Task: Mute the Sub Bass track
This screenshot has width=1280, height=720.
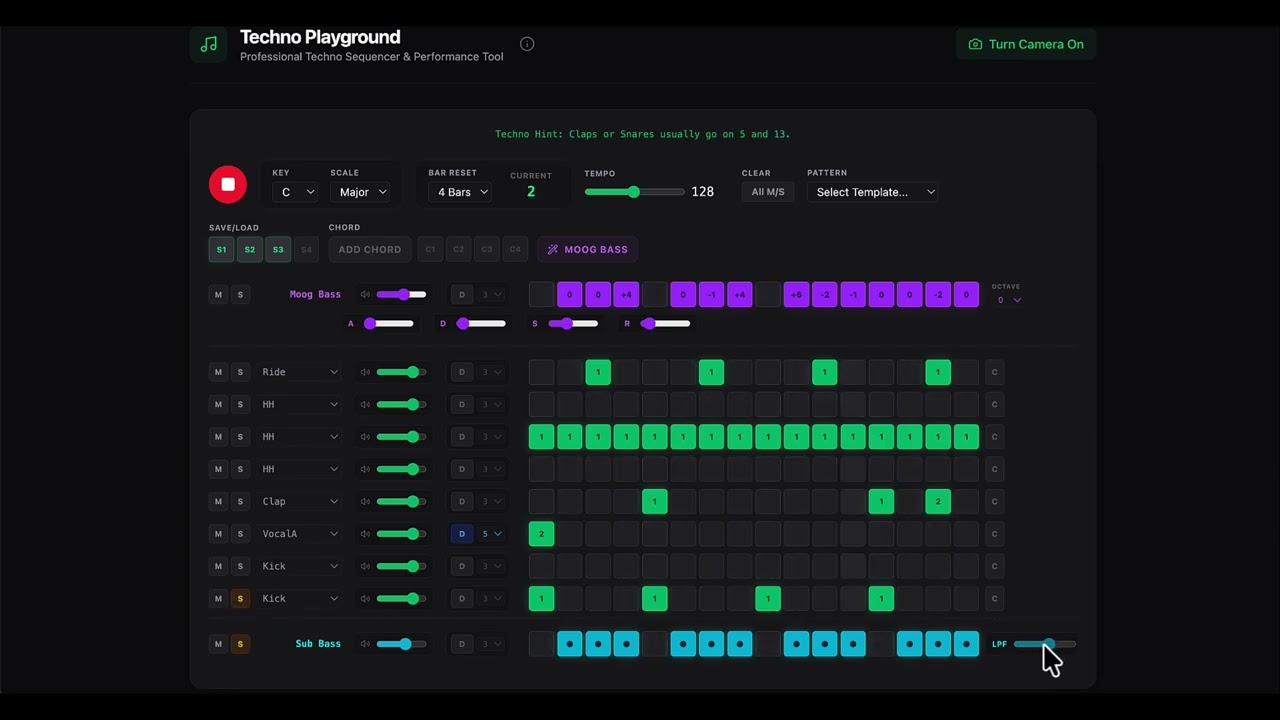Action: pos(218,644)
